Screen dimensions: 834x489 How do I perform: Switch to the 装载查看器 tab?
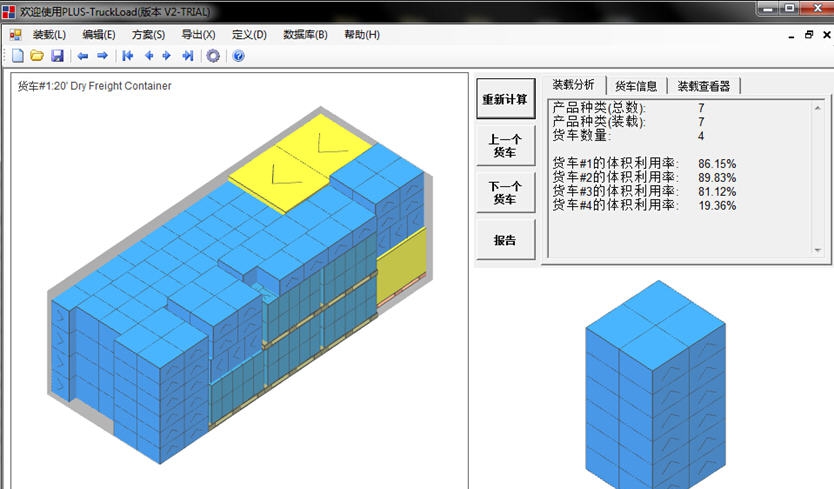703,86
